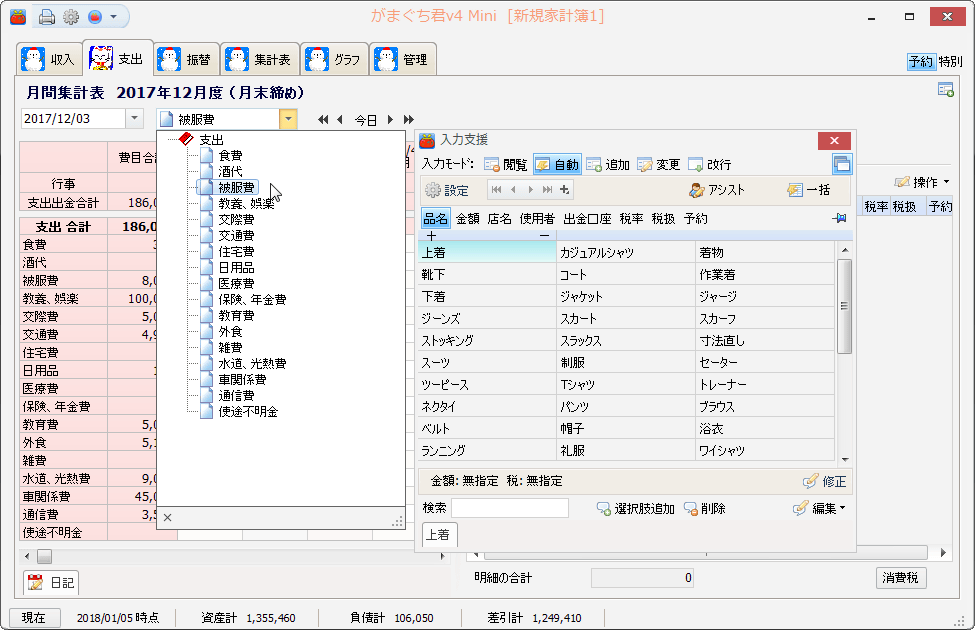Open the 集計表 tab
Viewport: 975px width, 630px height.
click(260, 59)
